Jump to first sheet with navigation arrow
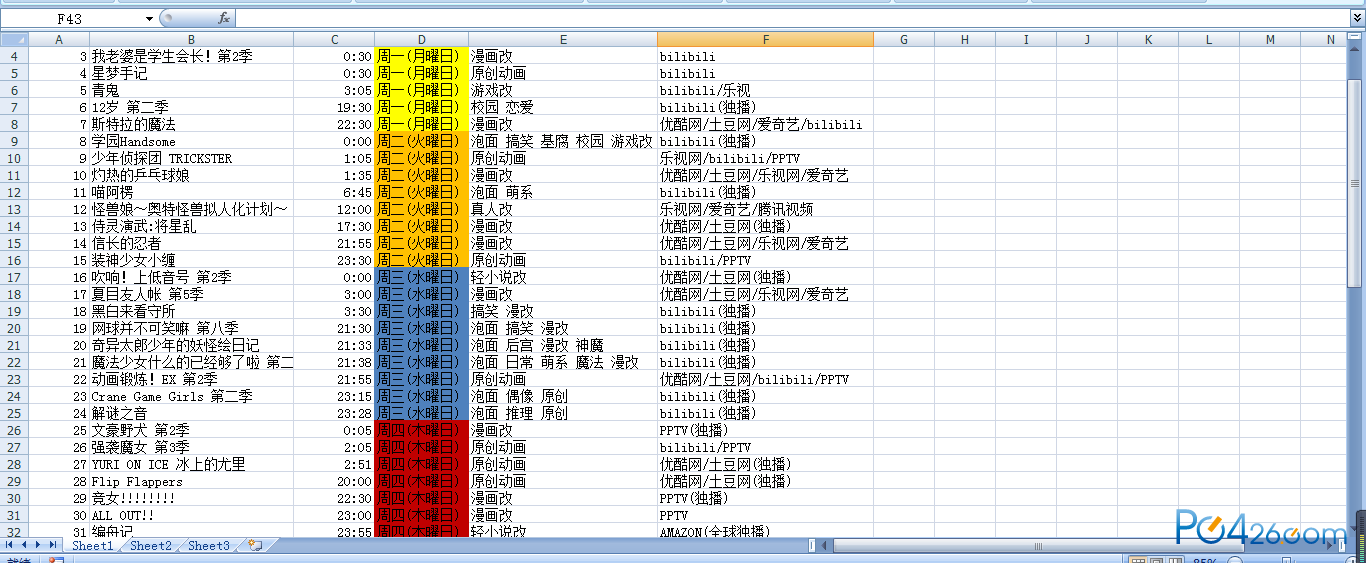The height and width of the screenshot is (563, 1366). 11,546
